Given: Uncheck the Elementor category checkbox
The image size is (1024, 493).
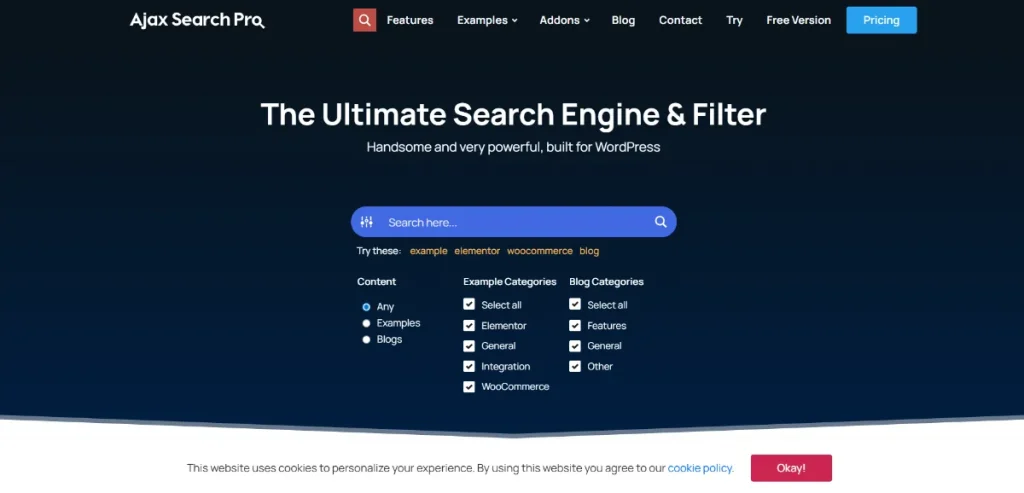Looking at the screenshot, I should [x=469, y=325].
